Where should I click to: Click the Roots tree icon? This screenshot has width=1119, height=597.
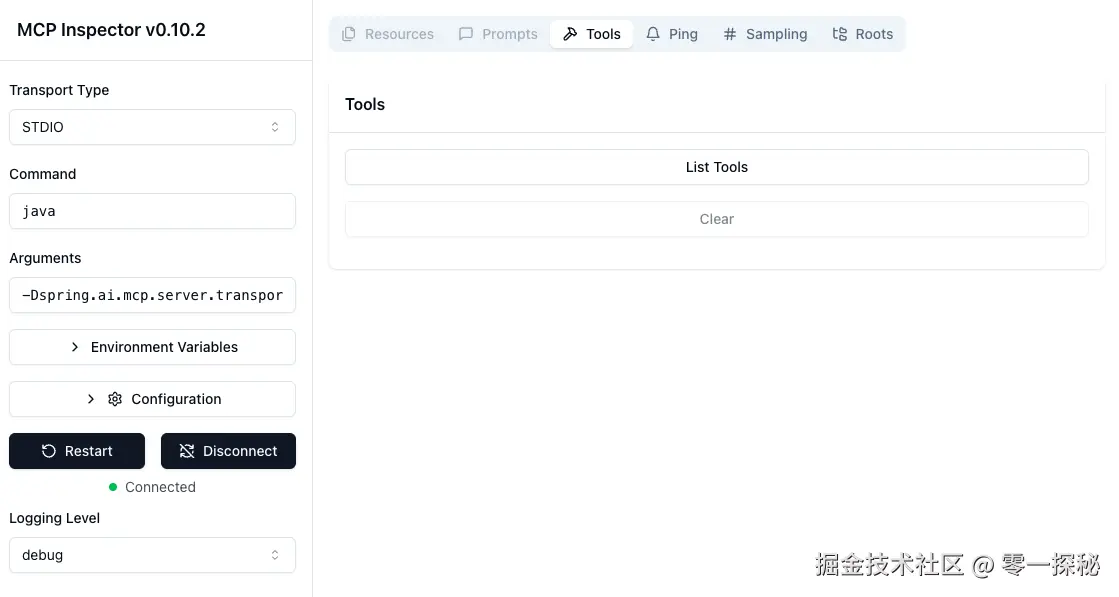pos(840,34)
